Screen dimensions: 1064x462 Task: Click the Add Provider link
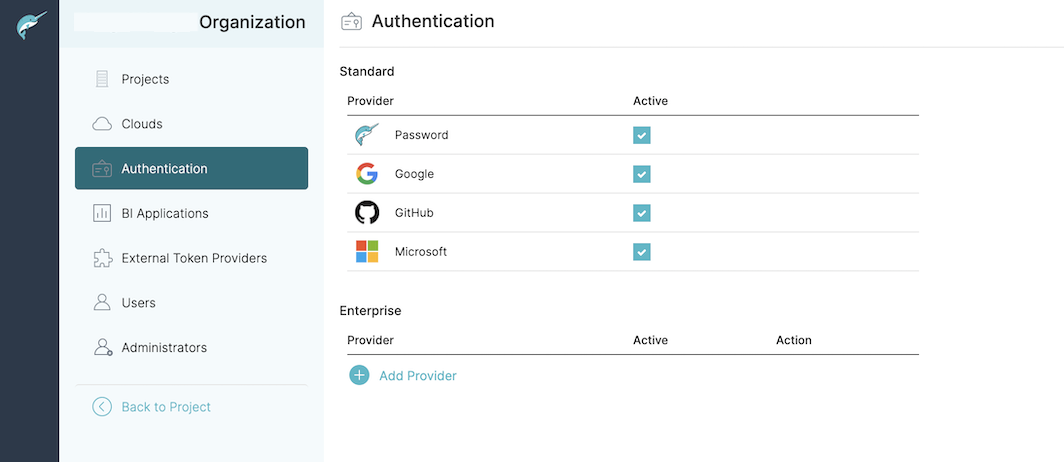[x=418, y=376]
